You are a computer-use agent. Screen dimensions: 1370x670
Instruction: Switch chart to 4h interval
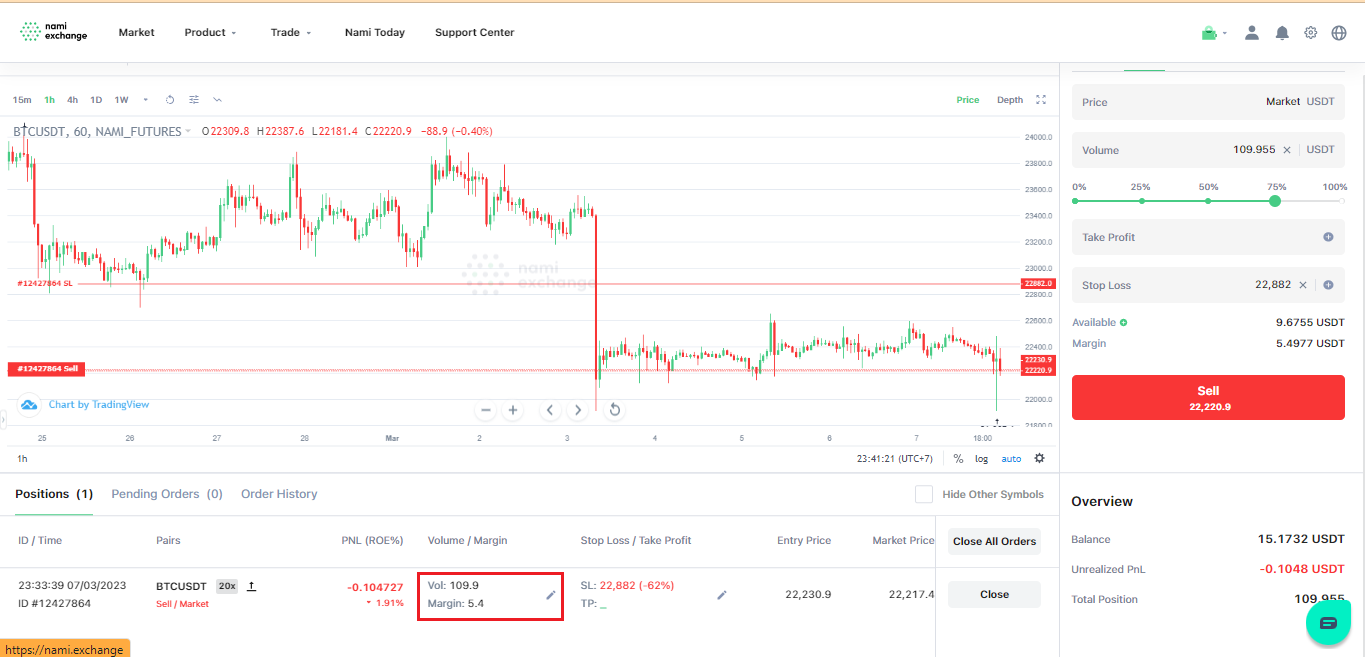click(x=73, y=100)
